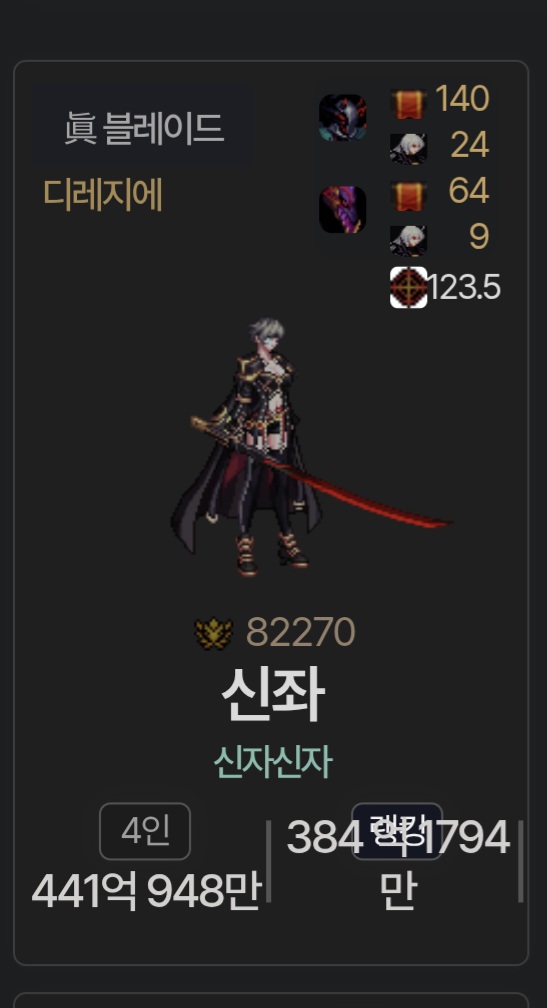Click the 64 count value
547x1008 pixels.
click(469, 190)
